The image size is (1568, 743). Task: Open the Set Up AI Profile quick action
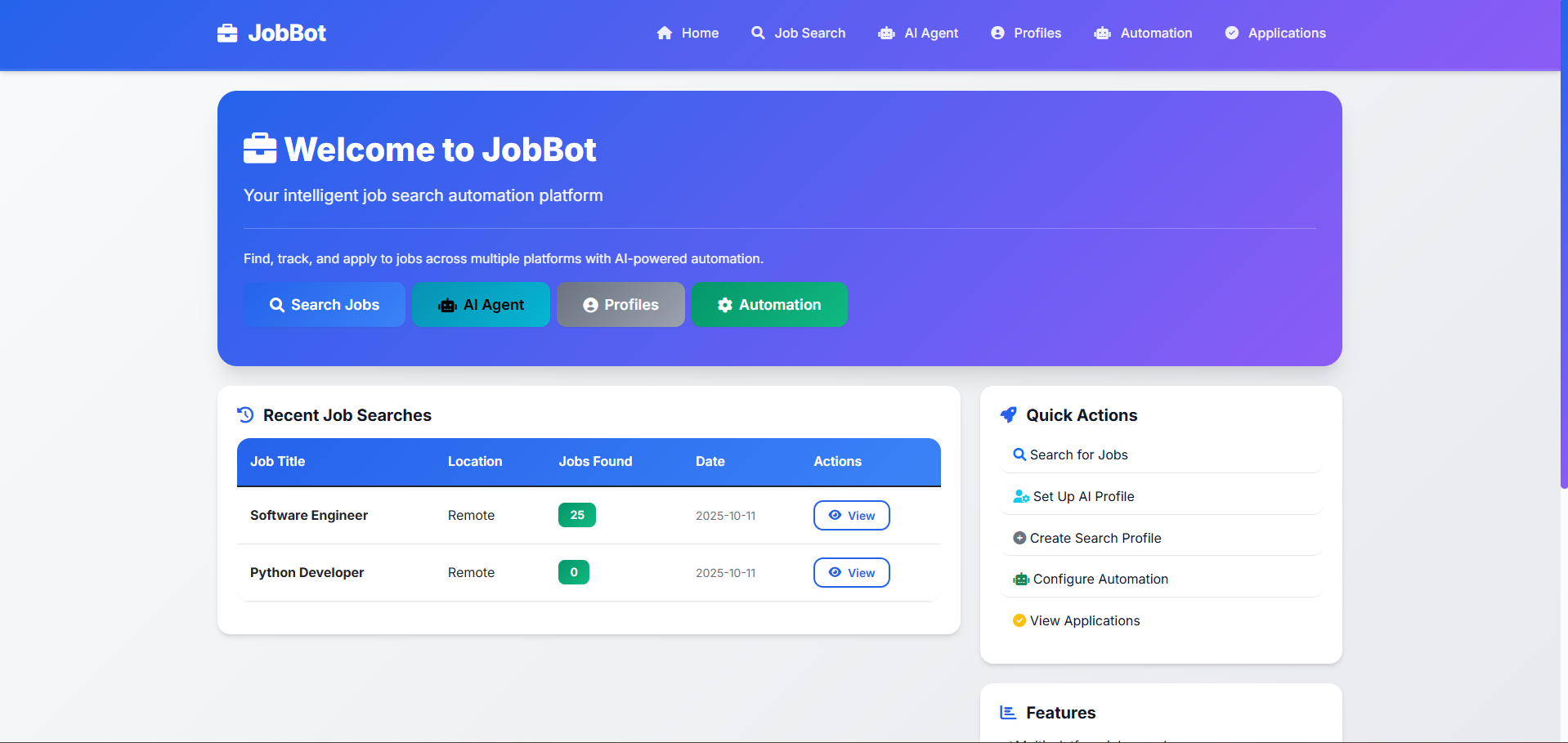[1082, 495]
